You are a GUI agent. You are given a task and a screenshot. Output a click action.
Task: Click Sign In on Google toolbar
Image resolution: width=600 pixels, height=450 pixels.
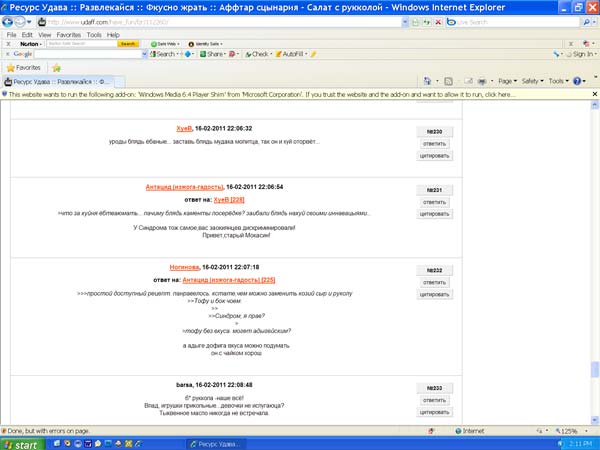[581, 54]
